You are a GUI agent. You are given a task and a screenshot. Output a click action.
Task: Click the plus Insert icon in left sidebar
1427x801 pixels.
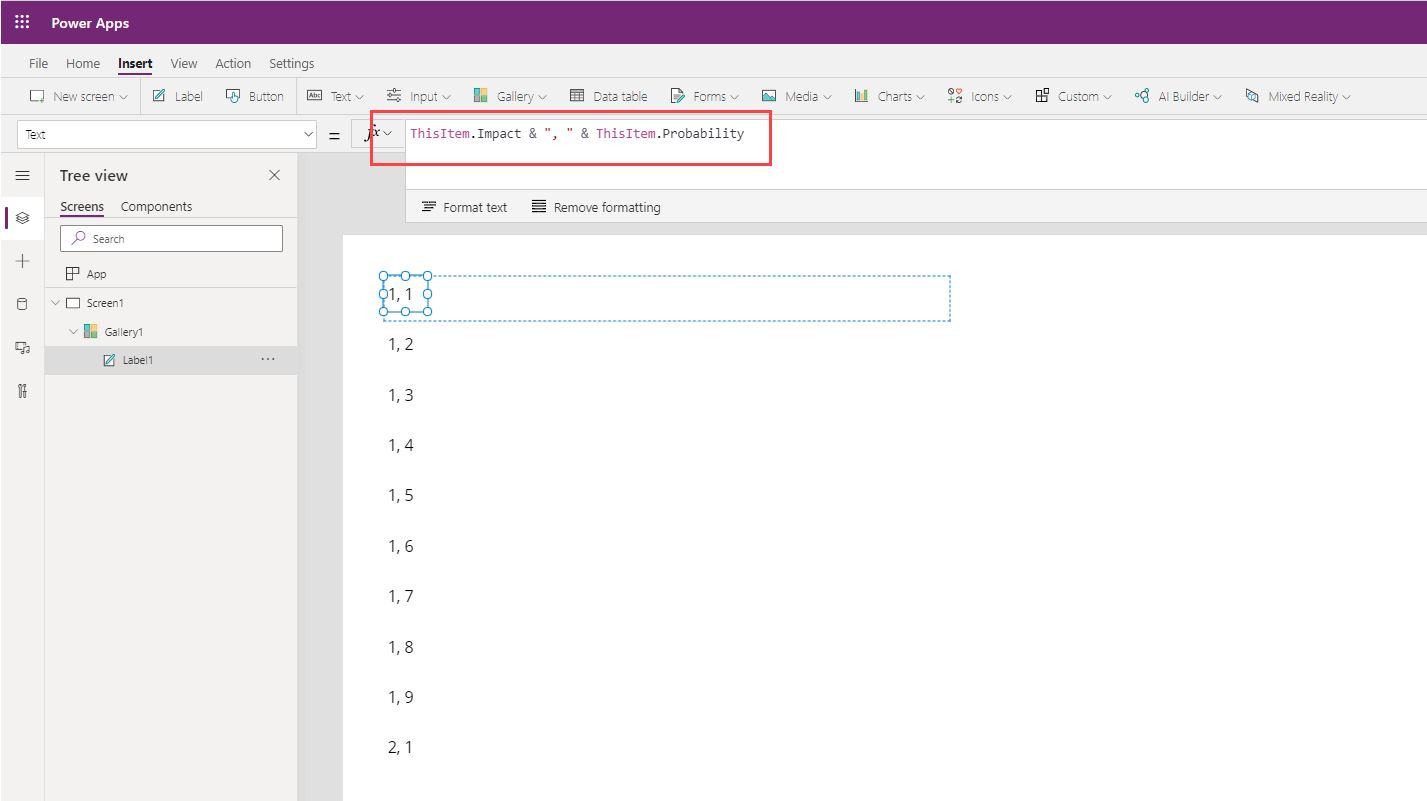click(x=22, y=261)
